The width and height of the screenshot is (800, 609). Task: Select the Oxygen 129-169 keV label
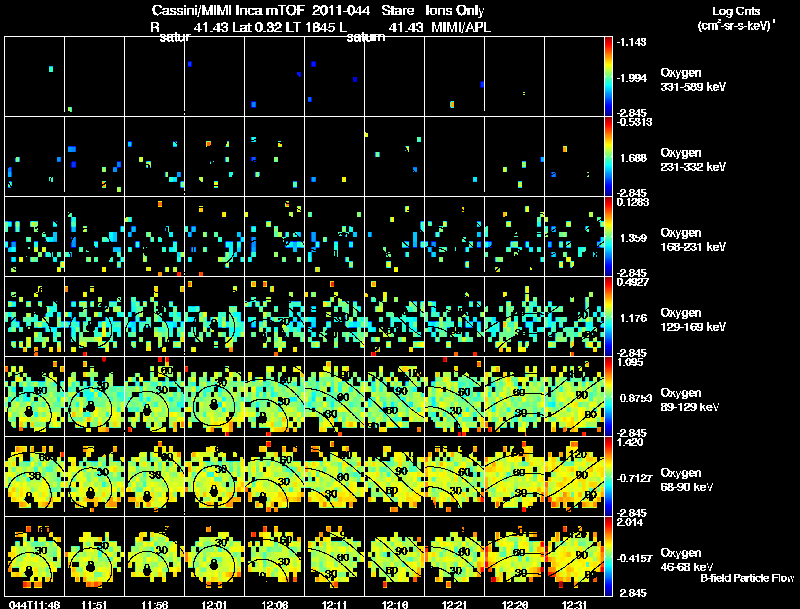coord(693,320)
